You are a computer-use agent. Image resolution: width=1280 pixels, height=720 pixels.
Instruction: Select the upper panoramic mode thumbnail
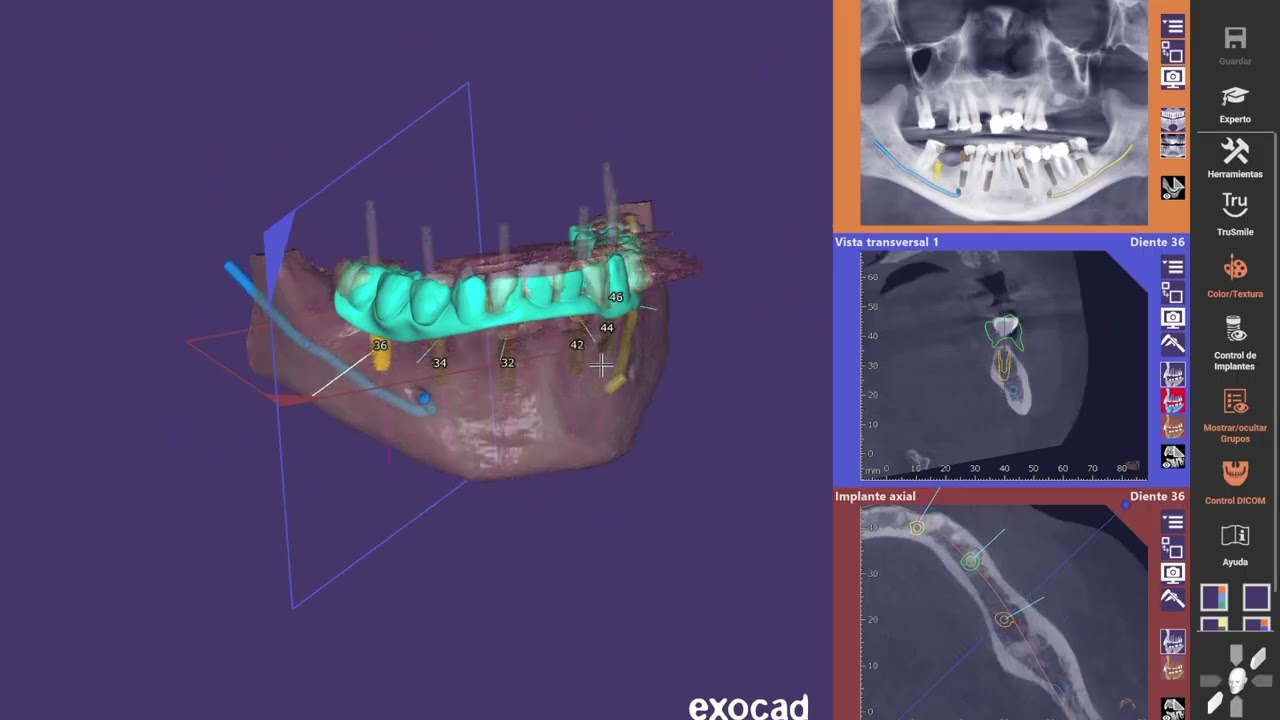pyautogui.click(x=1173, y=120)
